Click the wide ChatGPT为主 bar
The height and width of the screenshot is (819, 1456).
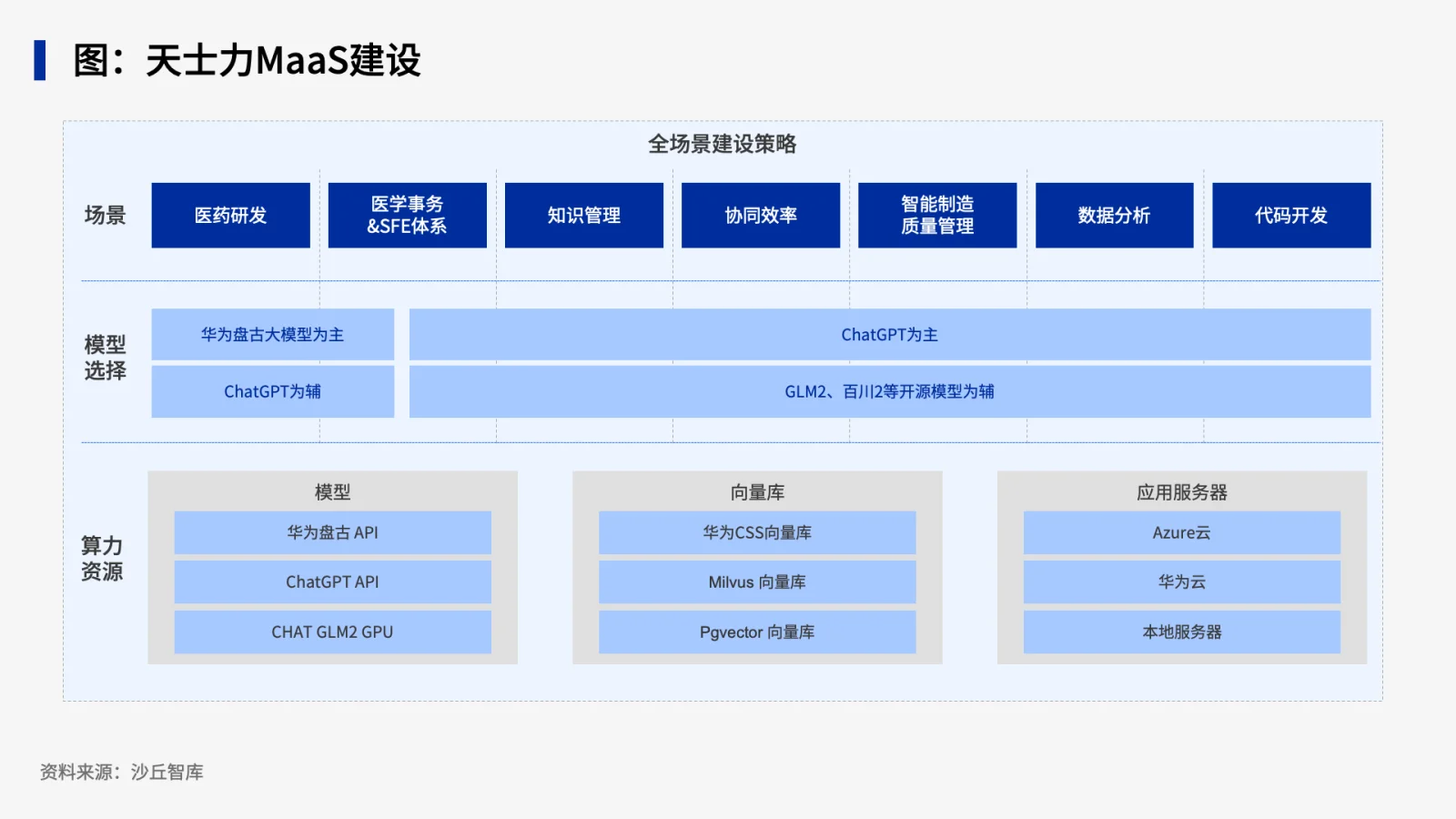pyautogui.click(x=890, y=335)
